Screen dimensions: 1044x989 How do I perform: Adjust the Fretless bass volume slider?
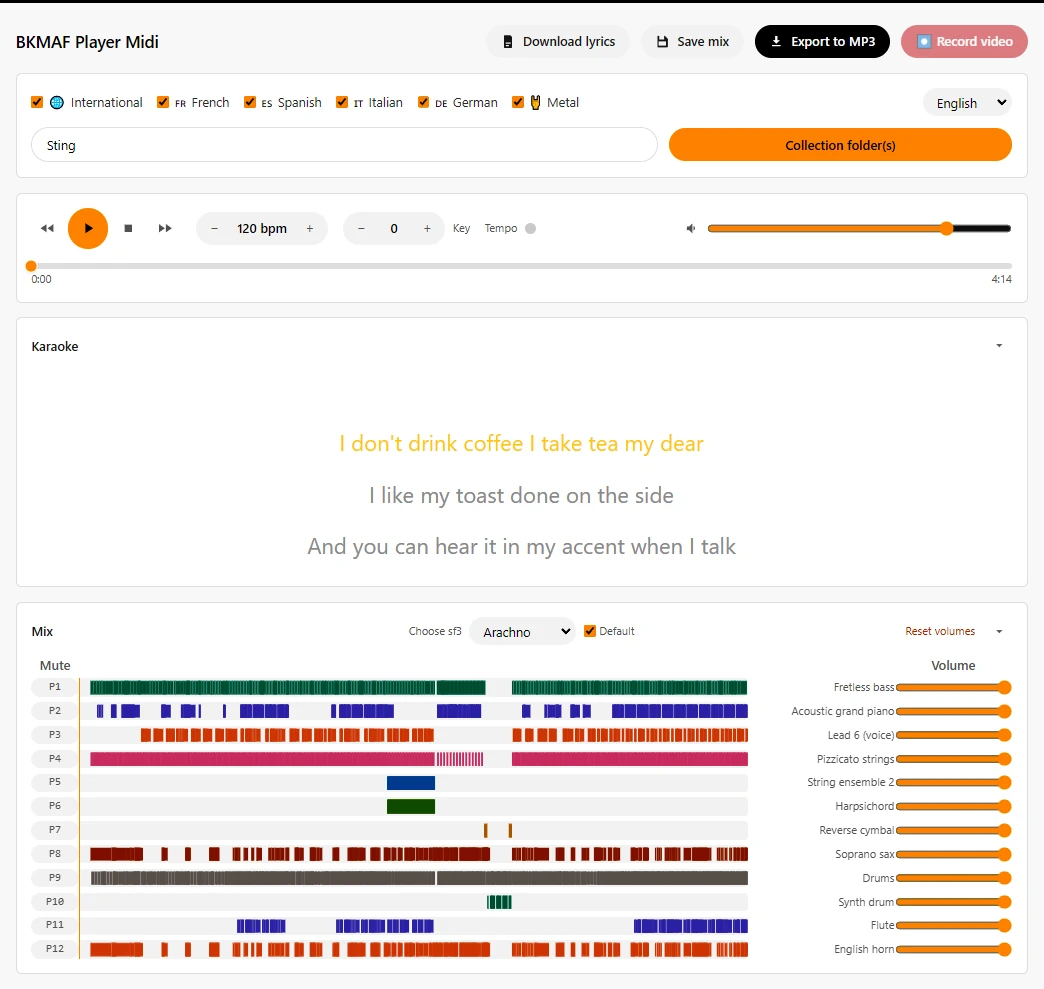click(953, 687)
